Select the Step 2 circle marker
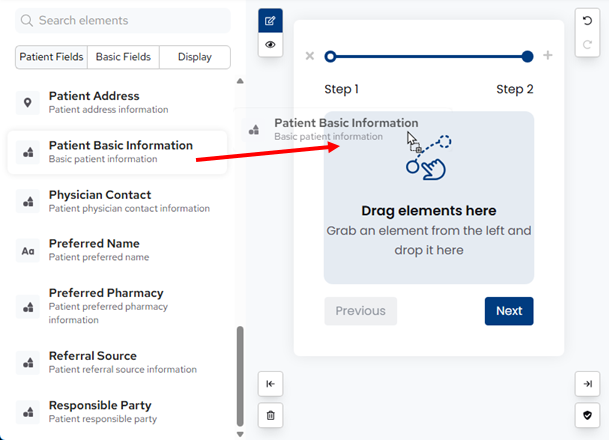609x440 pixels. click(527, 57)
